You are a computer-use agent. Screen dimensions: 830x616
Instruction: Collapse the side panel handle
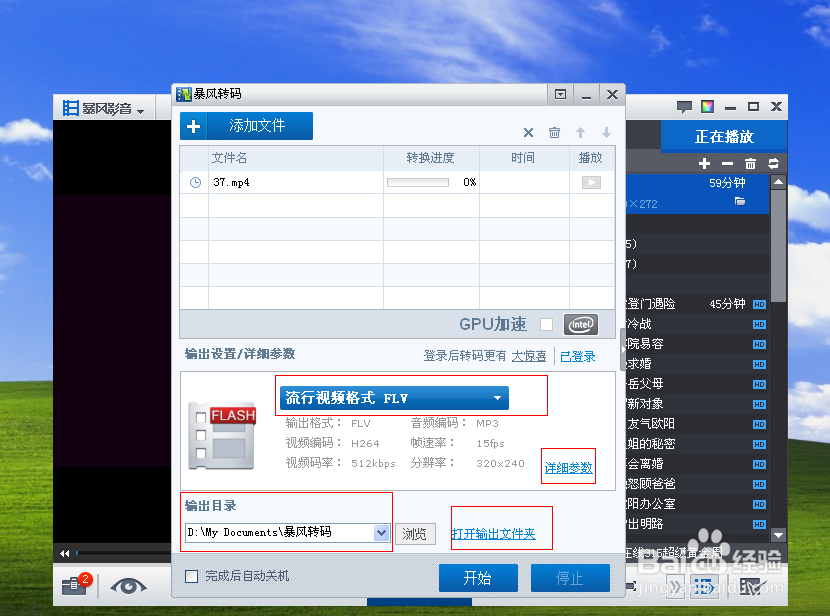(623, 350)
